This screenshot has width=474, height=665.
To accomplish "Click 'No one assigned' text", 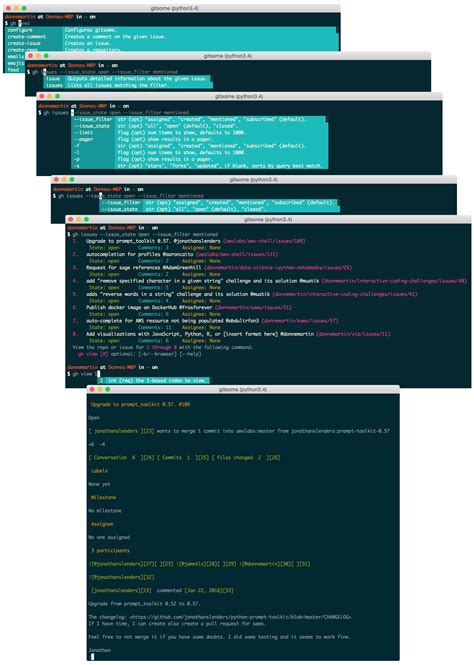I will pos(109,537).
